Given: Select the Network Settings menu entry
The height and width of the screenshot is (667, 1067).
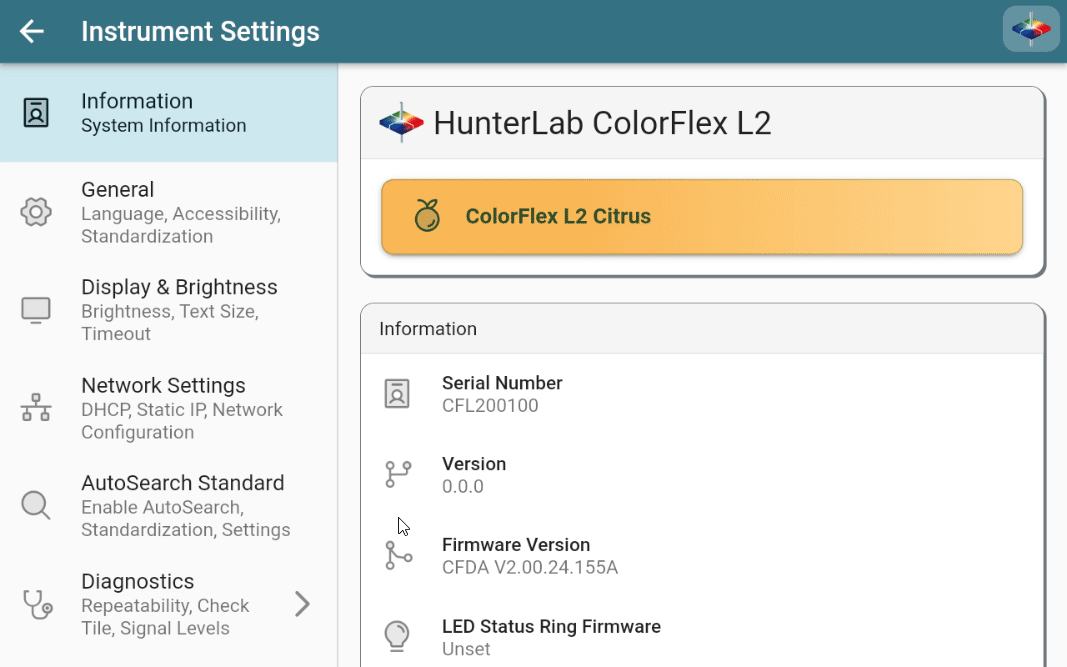Looking at the screenshot, I should pyautogui.click(x=180, y=408).
